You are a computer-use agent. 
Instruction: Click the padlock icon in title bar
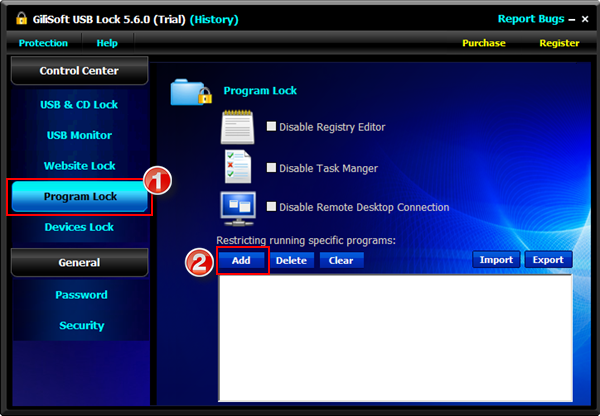(x=21, y=18)
